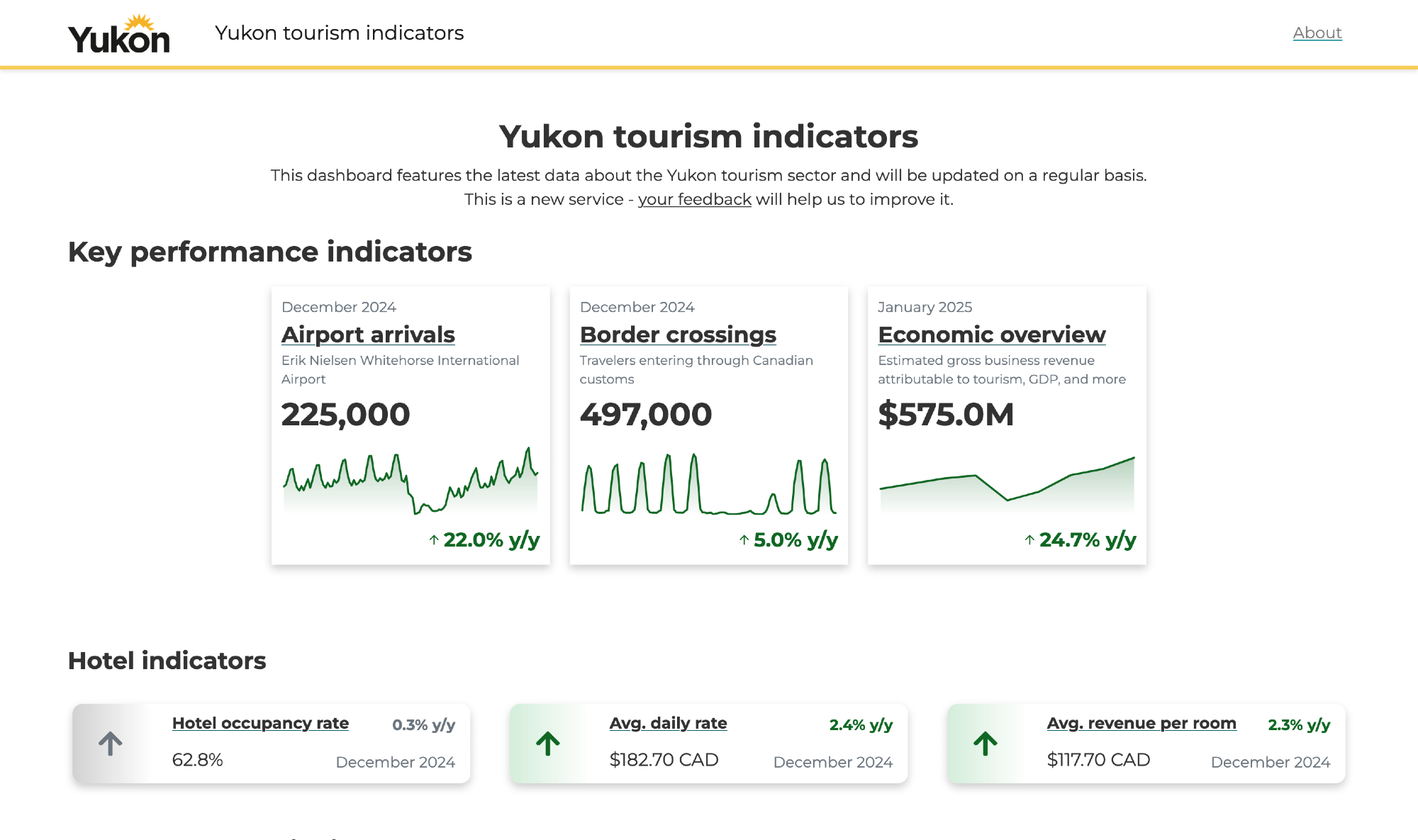1418x840 pixels.
Task: Click the grey up arrow on Hotel occupancy card
Action: tap(110, 744)
